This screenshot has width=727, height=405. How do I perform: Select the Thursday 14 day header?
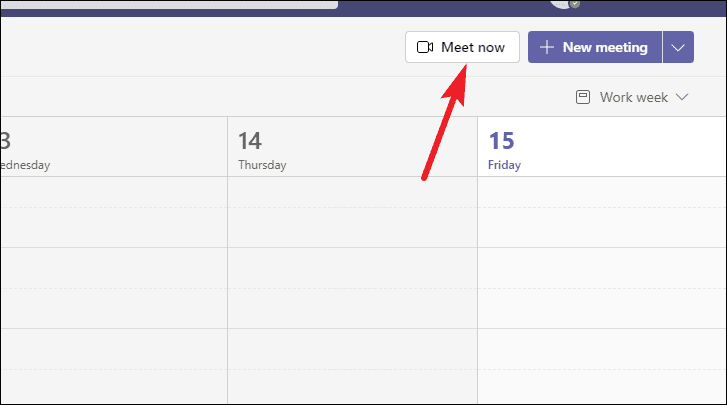click(352, 147)
